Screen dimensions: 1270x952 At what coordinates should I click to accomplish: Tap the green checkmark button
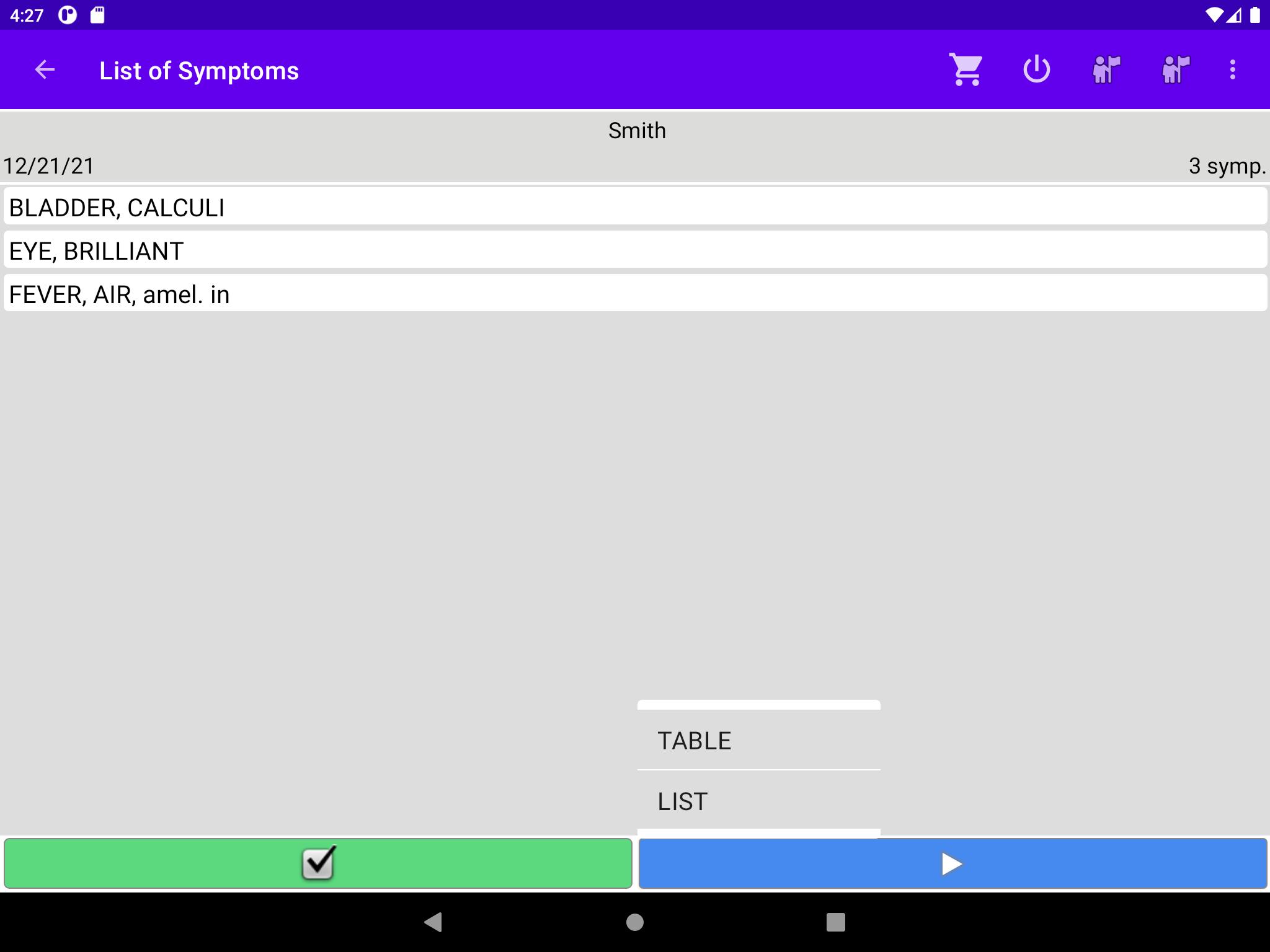(318, 863)
